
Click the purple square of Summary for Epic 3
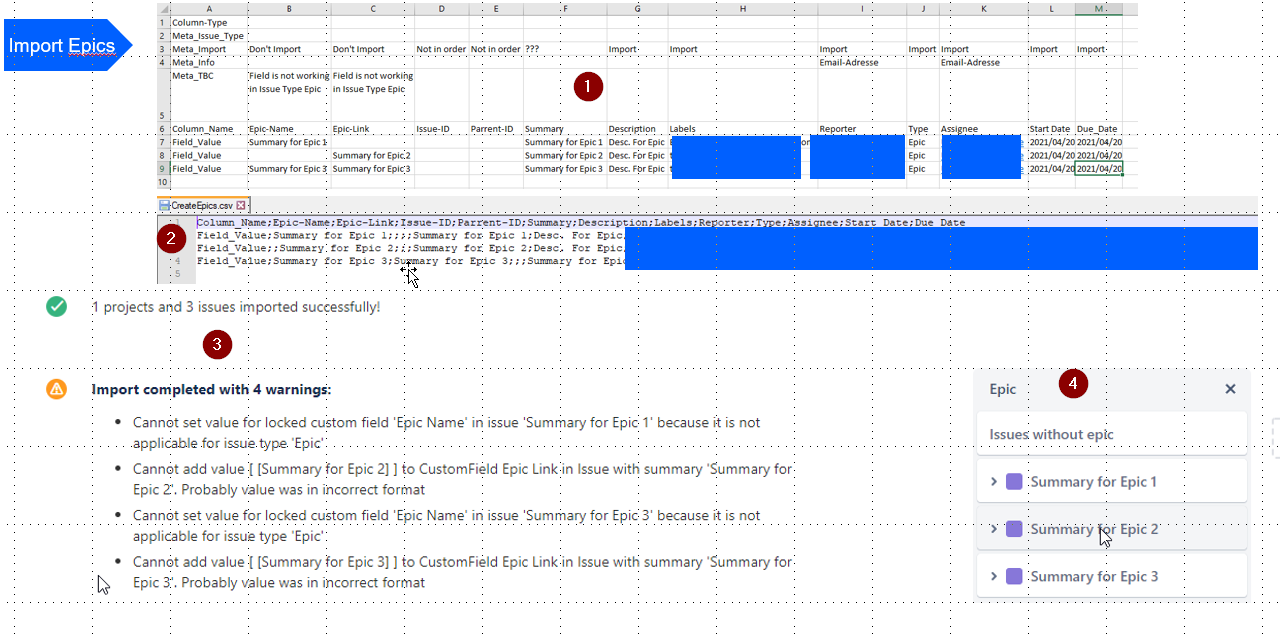pyautogui.click(x=1014, y=576)
